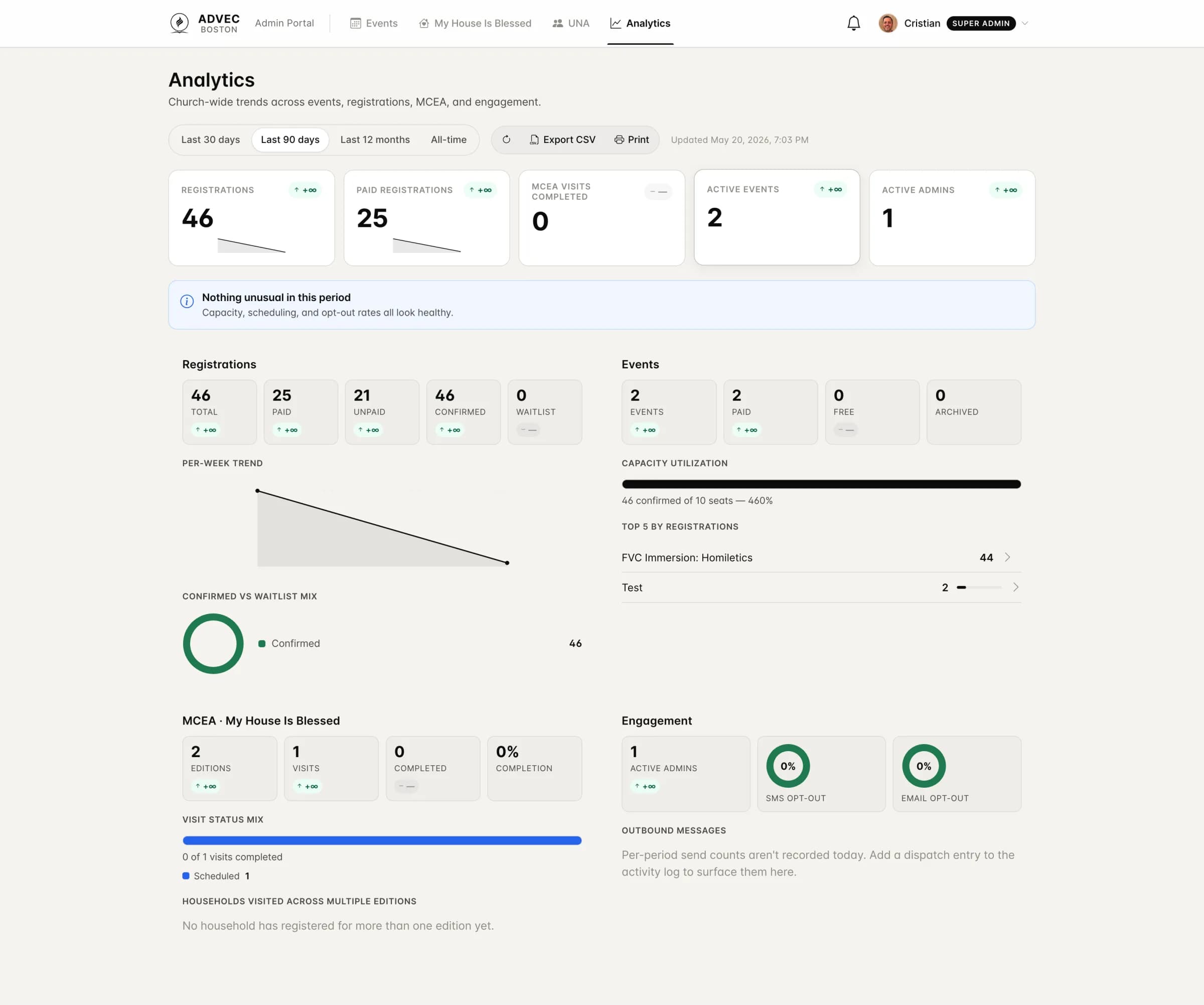Open the My House Is Blessed tab

pos(475,23)
